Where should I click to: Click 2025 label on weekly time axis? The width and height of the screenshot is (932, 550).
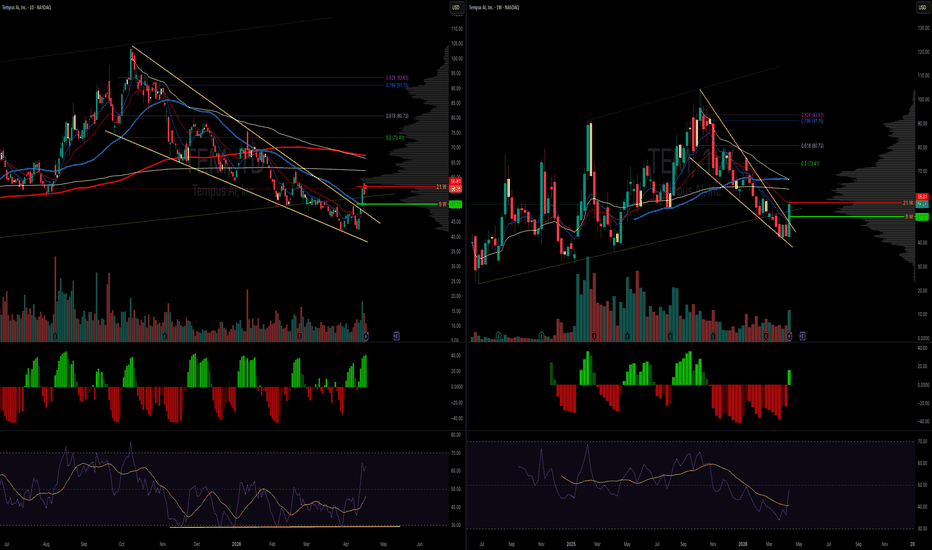click(x=571, y=544)
